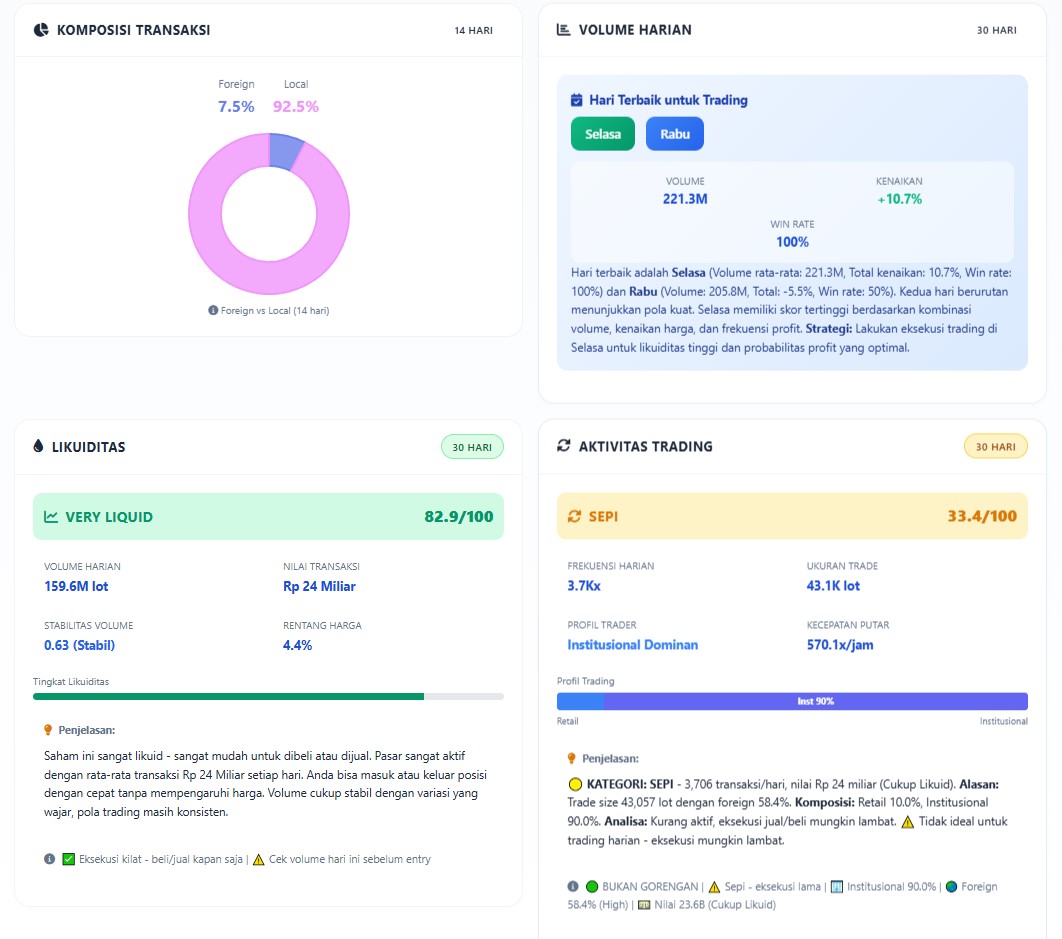Click the Tingkat Likuiditas progress bar
This screenshot has width=1062, height=939.
coord(268,696)
